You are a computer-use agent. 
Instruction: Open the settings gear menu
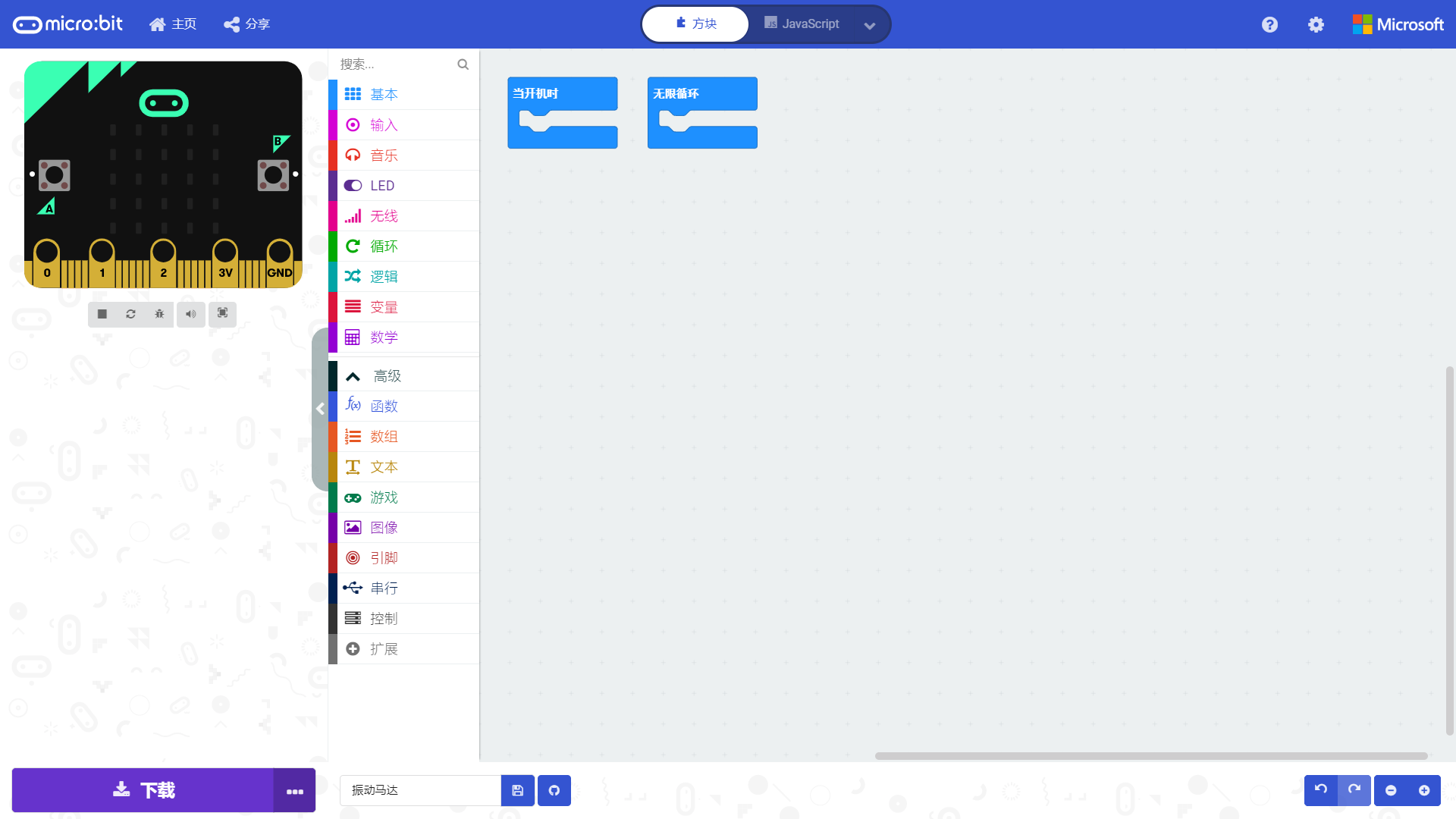1316,24
